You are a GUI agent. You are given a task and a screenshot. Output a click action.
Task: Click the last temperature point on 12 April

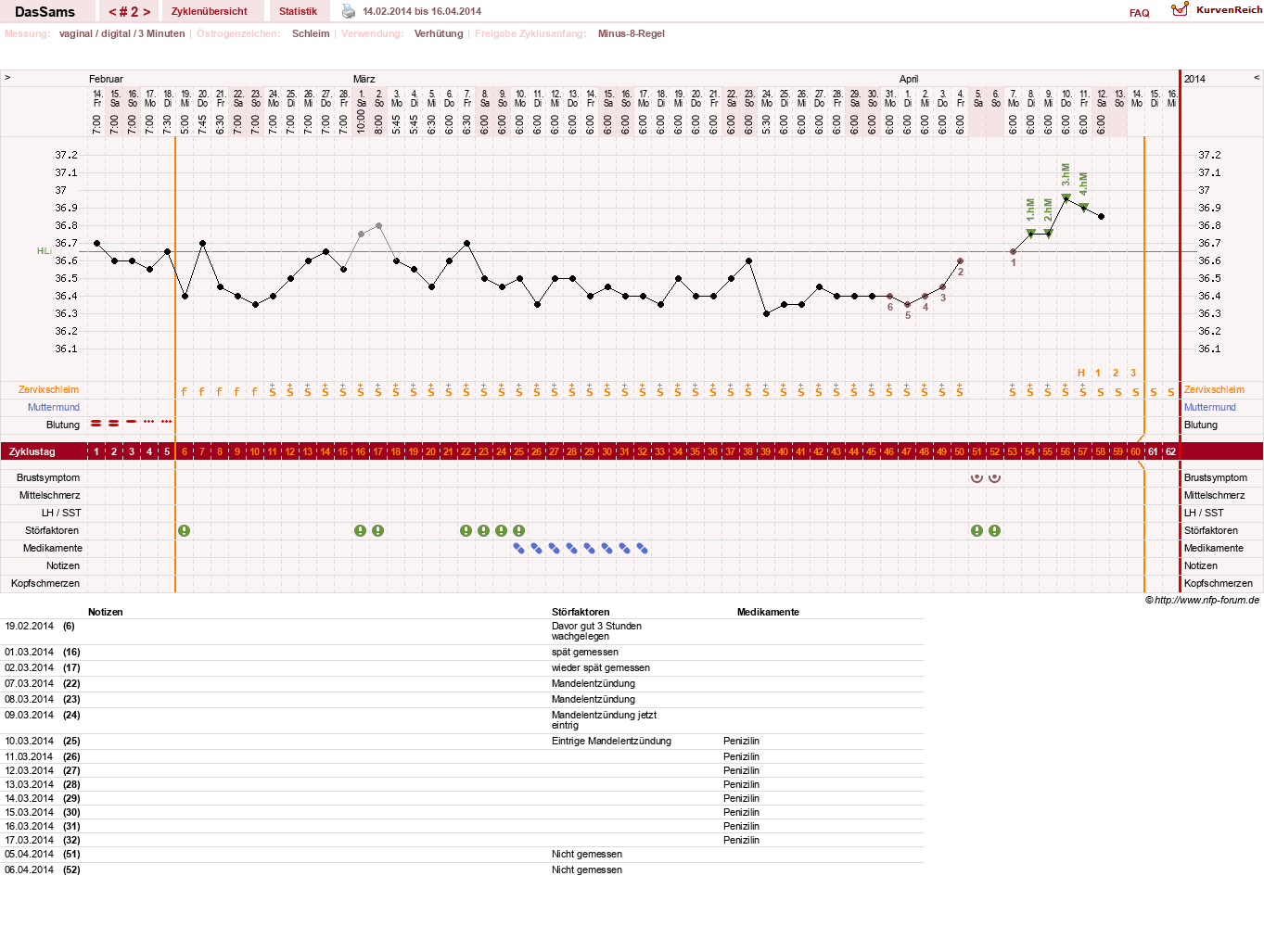click(1101, 216)
